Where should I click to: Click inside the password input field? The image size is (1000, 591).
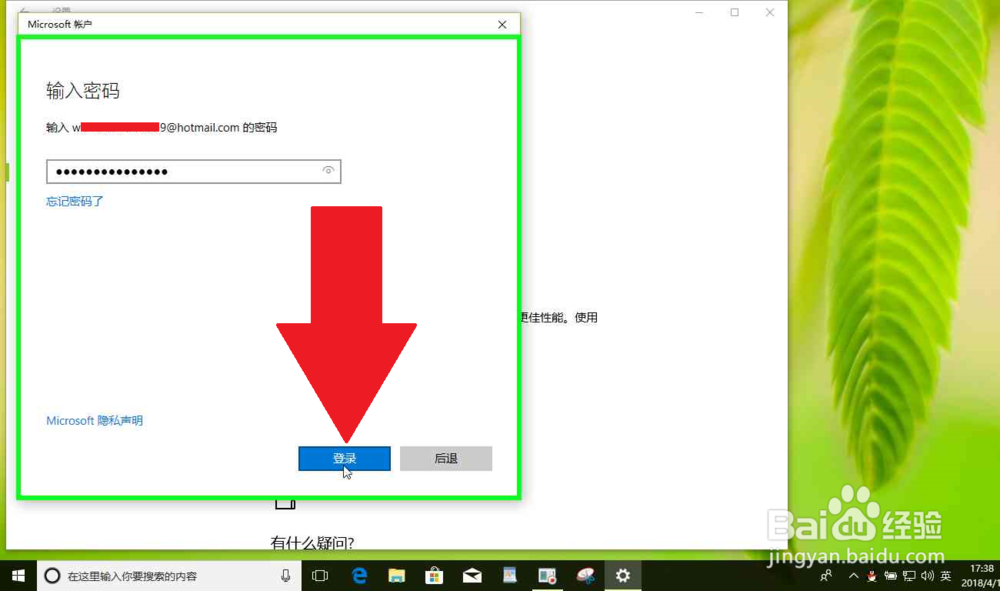180,171
